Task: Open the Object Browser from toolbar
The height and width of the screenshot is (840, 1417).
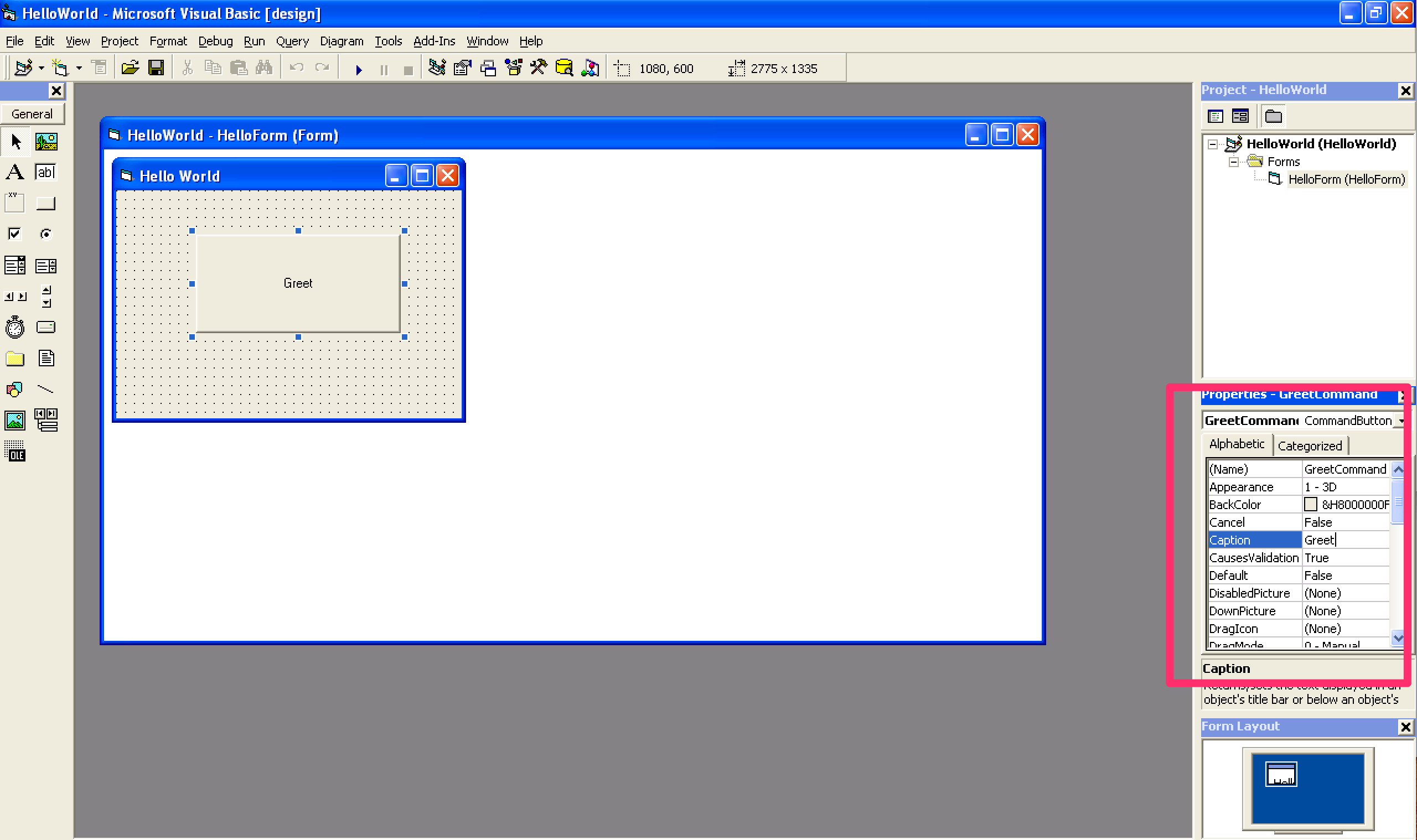Action: (514, 69)
